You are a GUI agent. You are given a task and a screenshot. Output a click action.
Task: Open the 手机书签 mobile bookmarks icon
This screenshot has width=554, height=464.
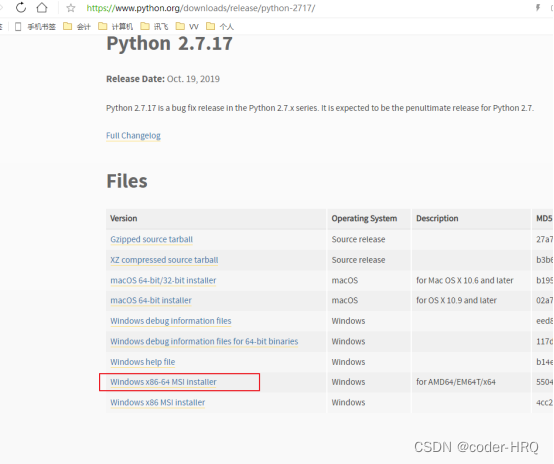(x=18, y=27)
